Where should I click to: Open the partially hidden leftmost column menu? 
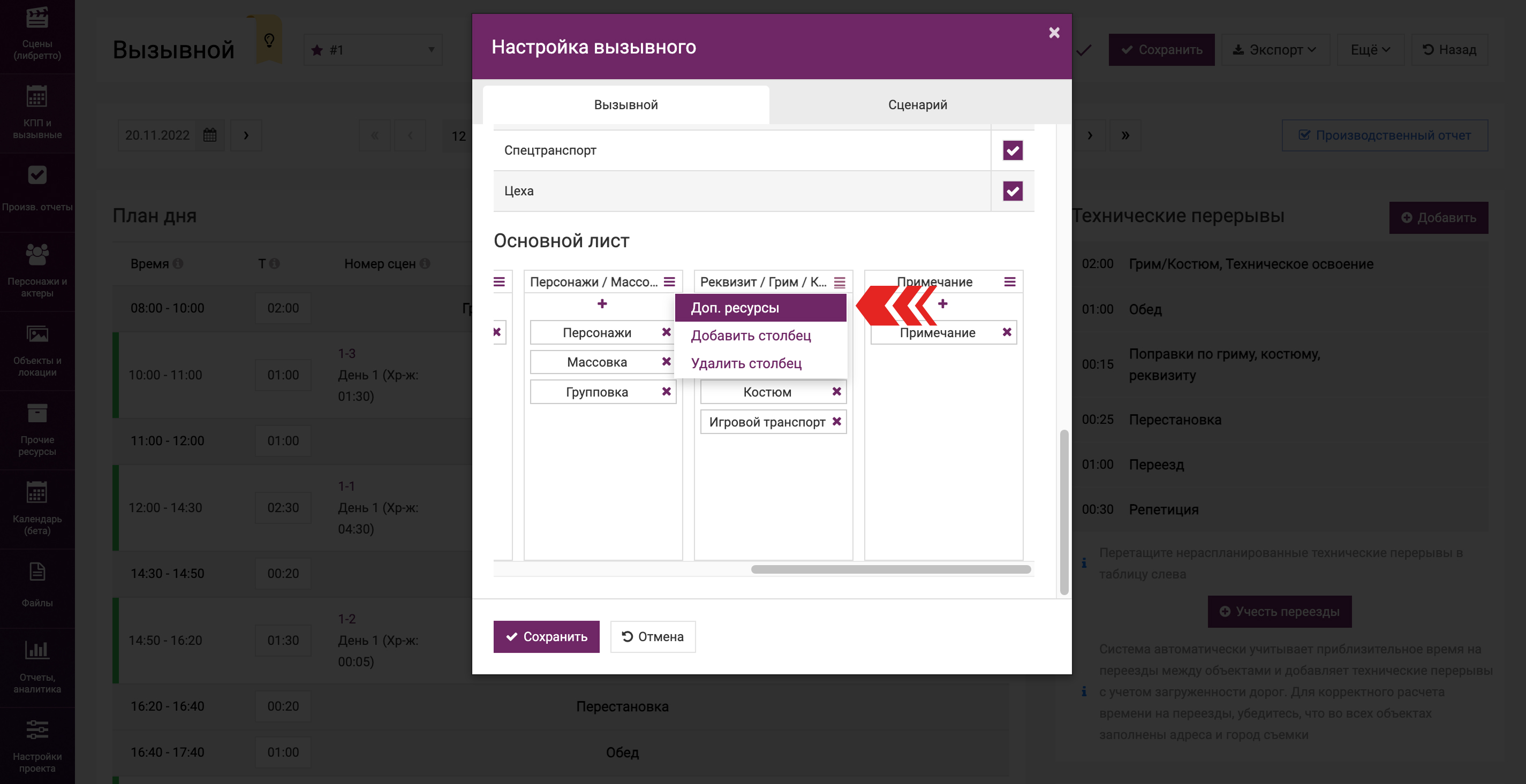click(500, 282)
